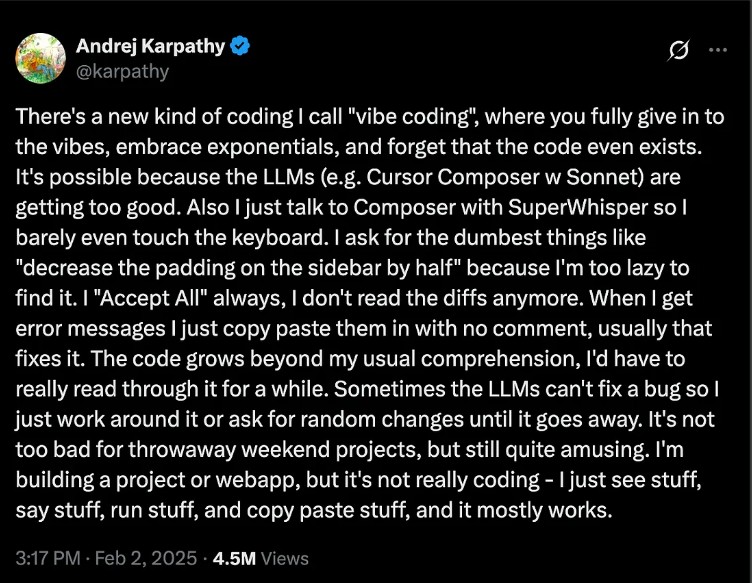Click the 4.5M view count

click(x=234, y=558)
